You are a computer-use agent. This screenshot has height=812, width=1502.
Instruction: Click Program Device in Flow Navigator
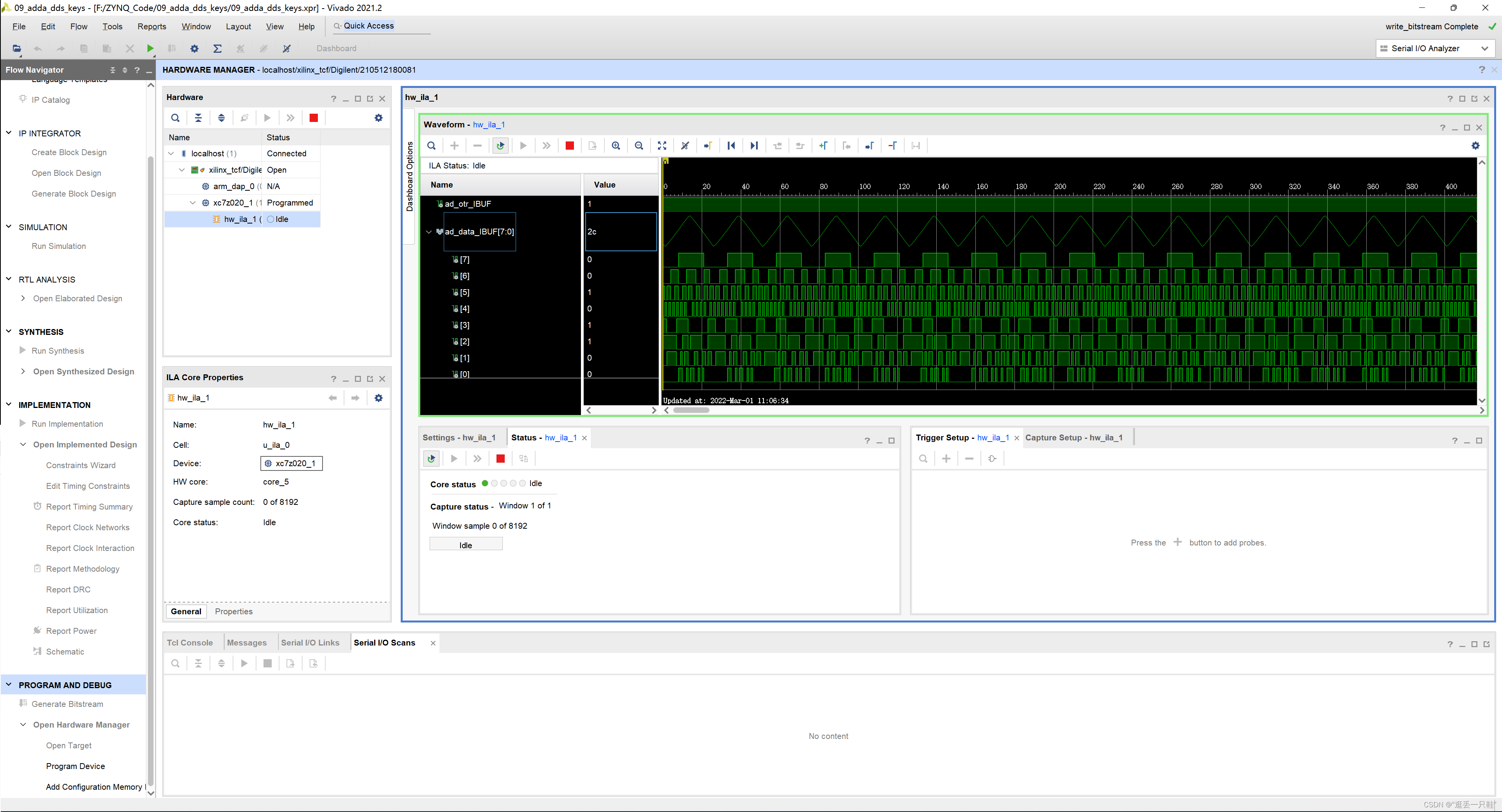point(75,766)
